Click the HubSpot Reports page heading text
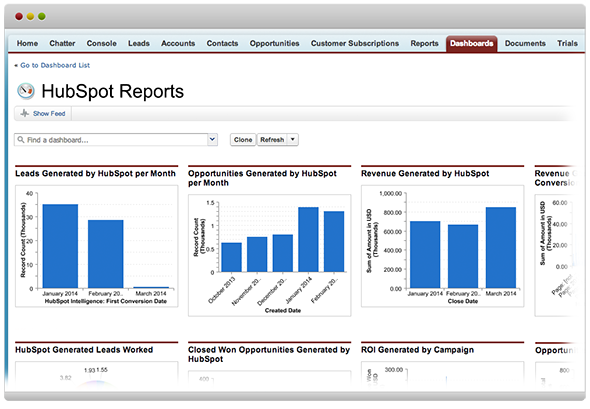Image resolution: width=590 pixels, height=409 pixels. point(113,91)
